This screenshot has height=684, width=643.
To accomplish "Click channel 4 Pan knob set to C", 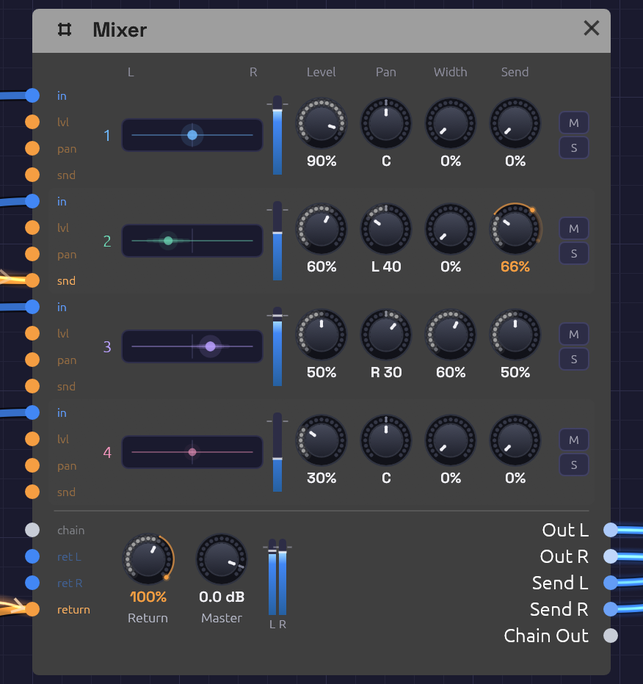I will click(x=386, y=440).
